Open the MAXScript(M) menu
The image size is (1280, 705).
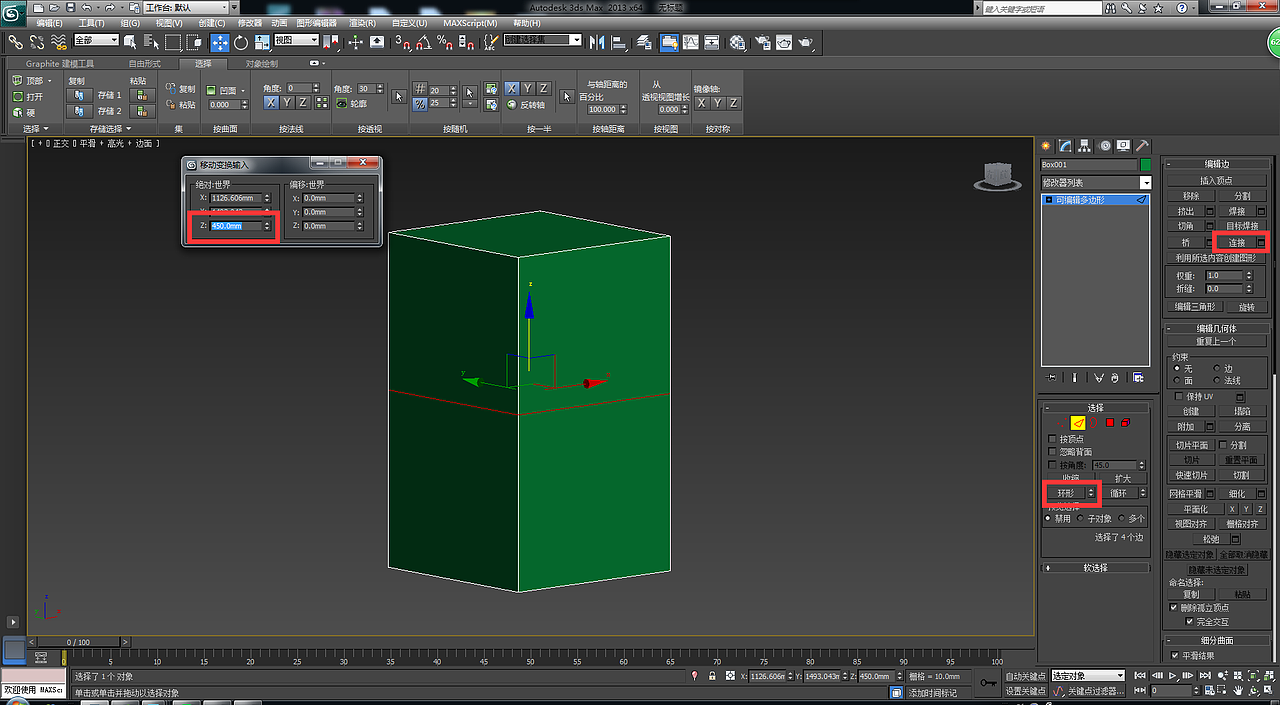[470, 23]
